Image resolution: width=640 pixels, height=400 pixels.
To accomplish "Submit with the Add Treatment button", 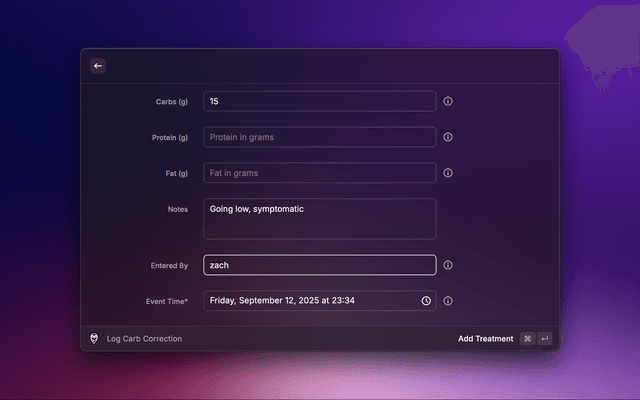I will coord(485,339).
